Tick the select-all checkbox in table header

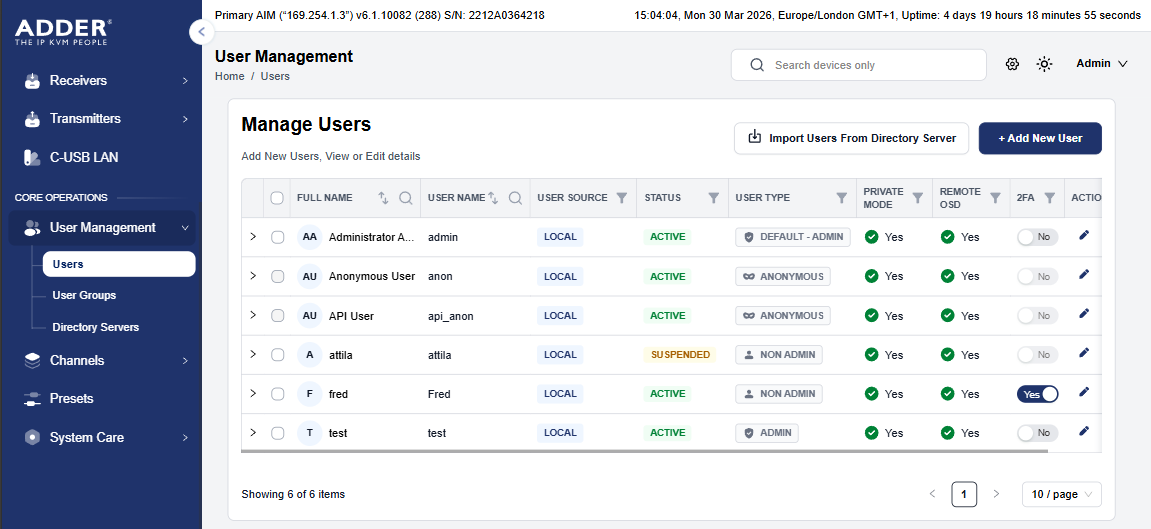click(x=277, y=197)
